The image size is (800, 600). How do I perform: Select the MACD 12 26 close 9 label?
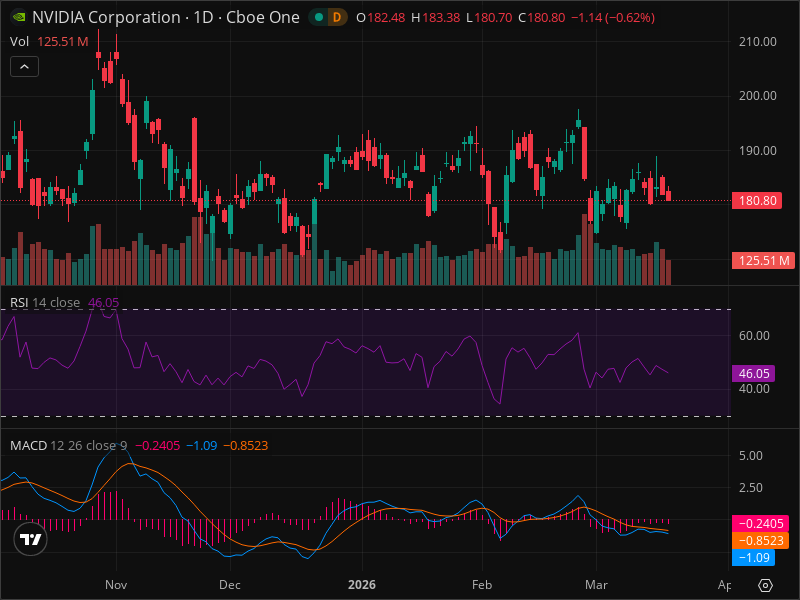coord(68,445)
